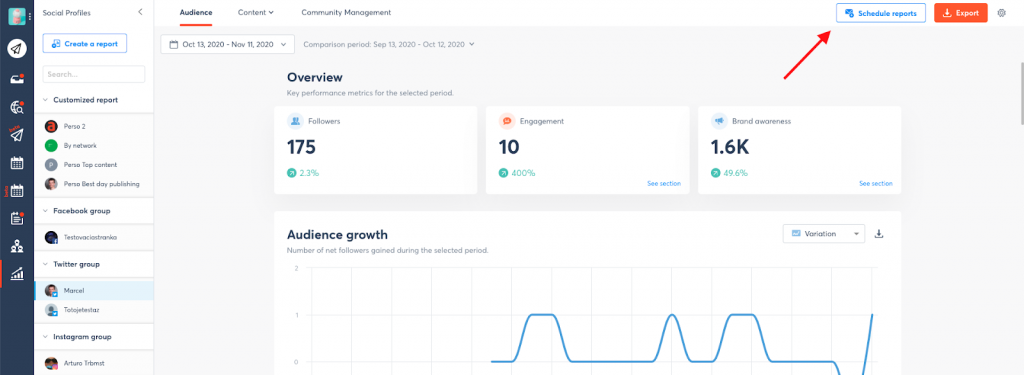The image size is (1024, 375).
Task: Click the Brand awareness megaphone icon
Action: tap(719, 121)
